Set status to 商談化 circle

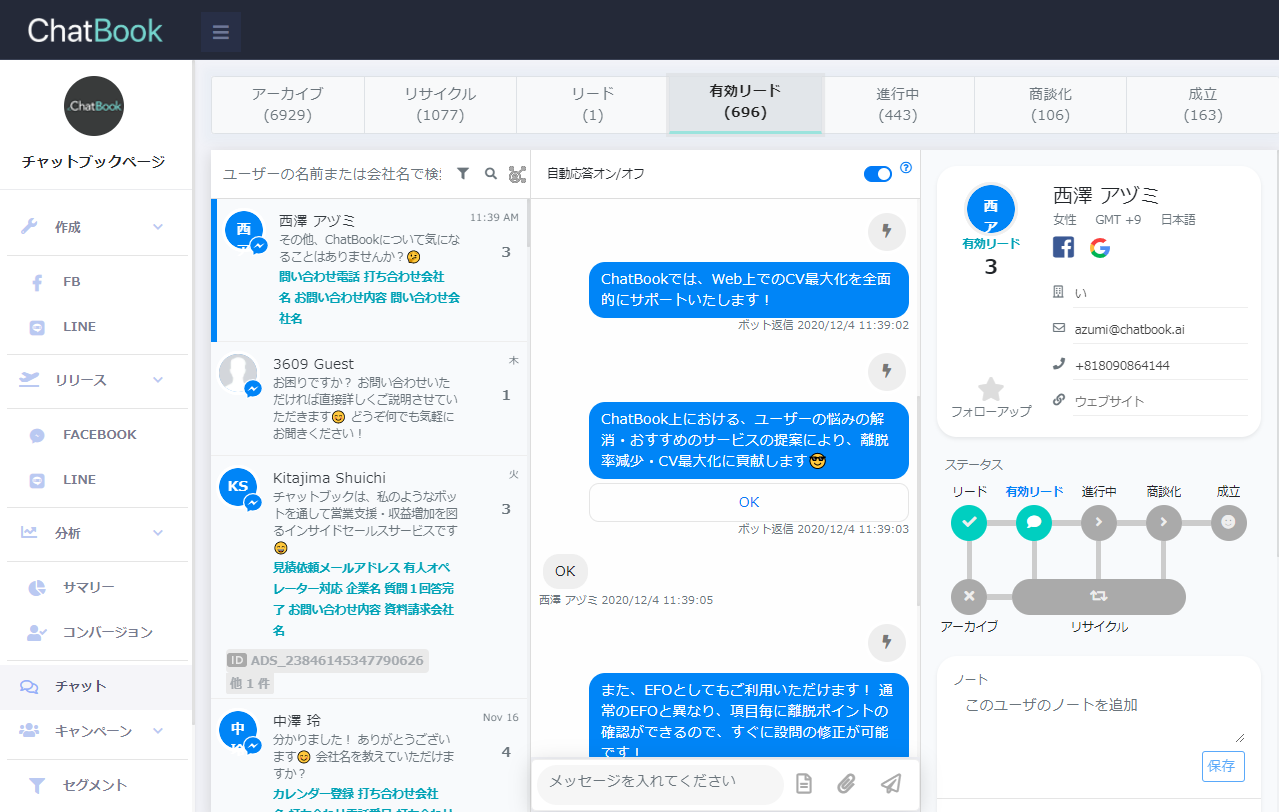point(1164,522)
